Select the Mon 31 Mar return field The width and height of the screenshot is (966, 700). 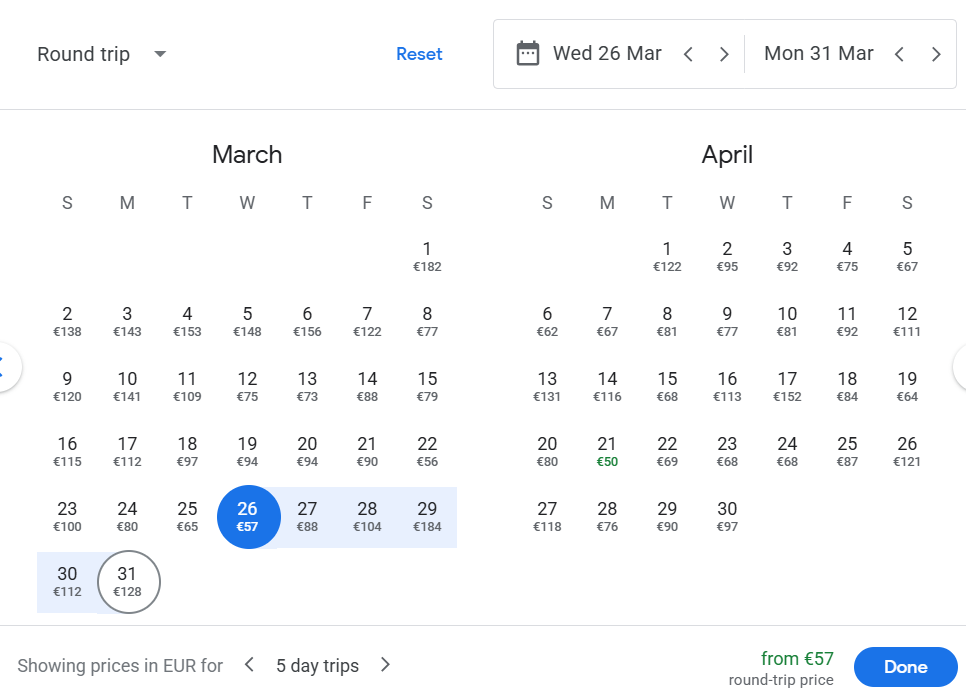point(818,54)
